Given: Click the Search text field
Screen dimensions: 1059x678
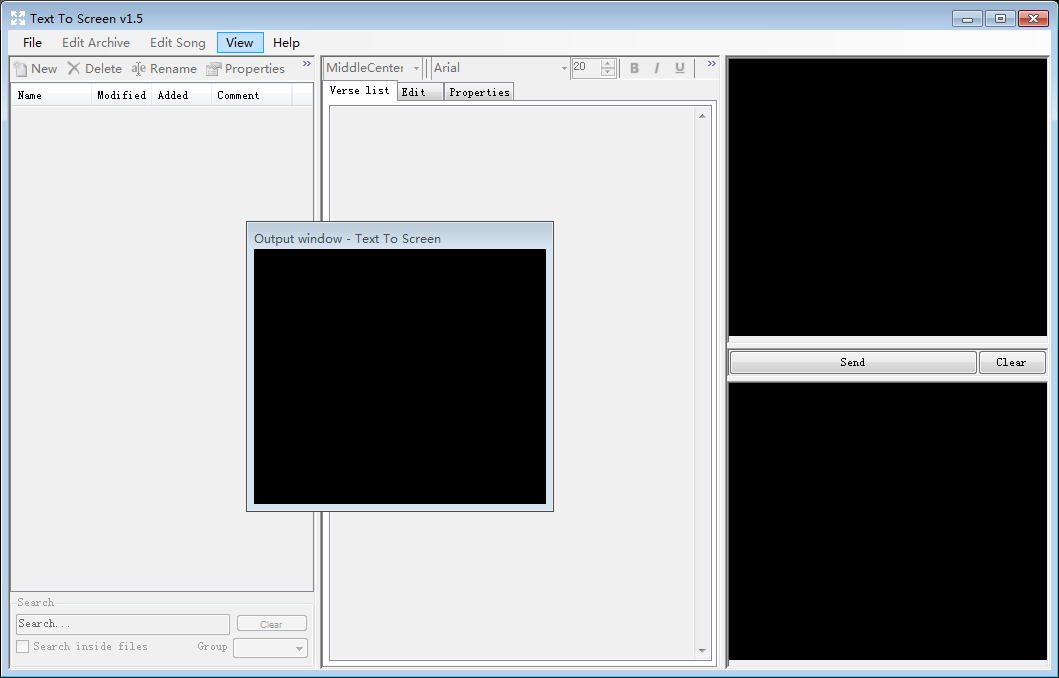Looking at the screenshot, I should click(x=123, y=624).
